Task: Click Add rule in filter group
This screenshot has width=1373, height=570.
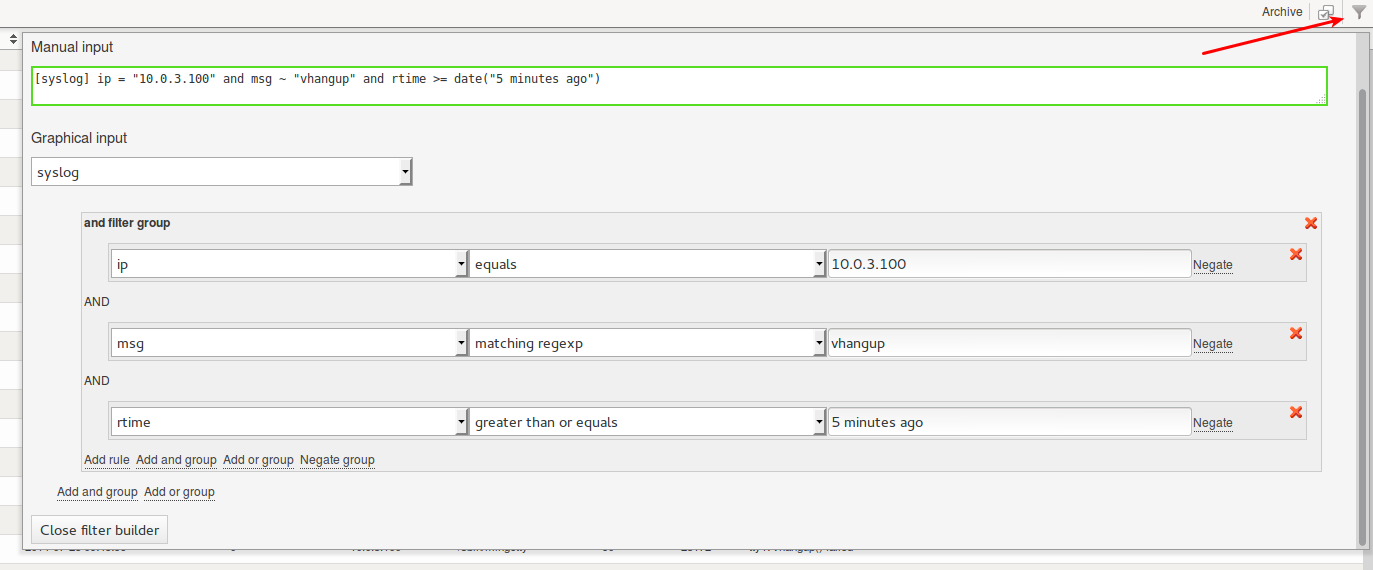Action: [x=107, y=460]
